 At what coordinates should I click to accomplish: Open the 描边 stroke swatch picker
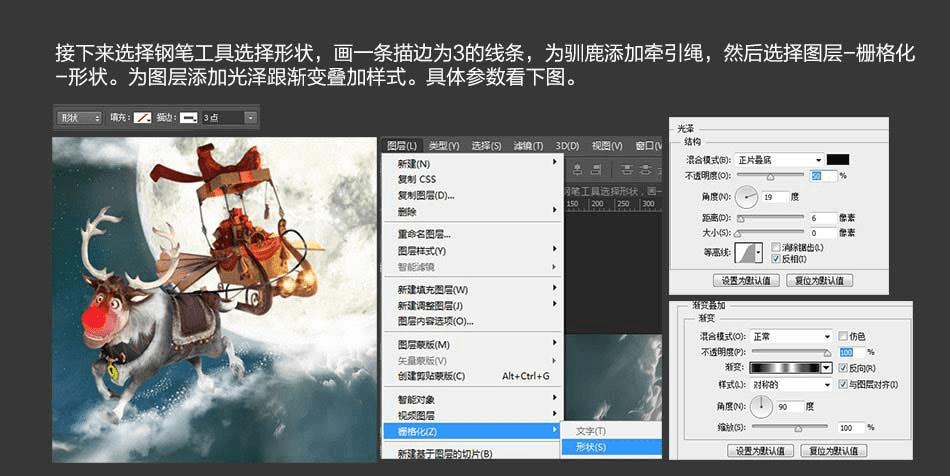click(x=189, y=117)
